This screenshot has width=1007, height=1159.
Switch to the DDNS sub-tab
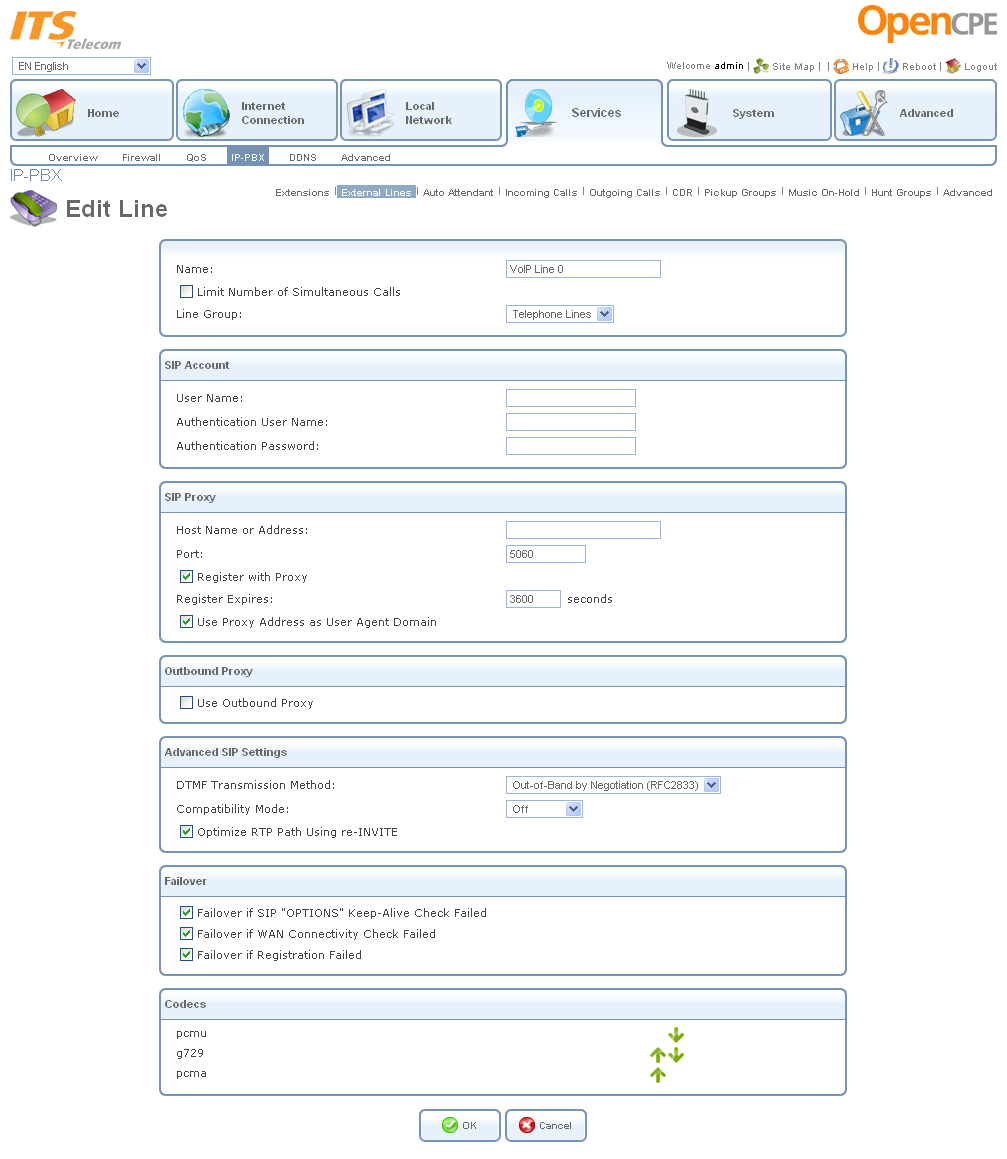tap(302, 157)
